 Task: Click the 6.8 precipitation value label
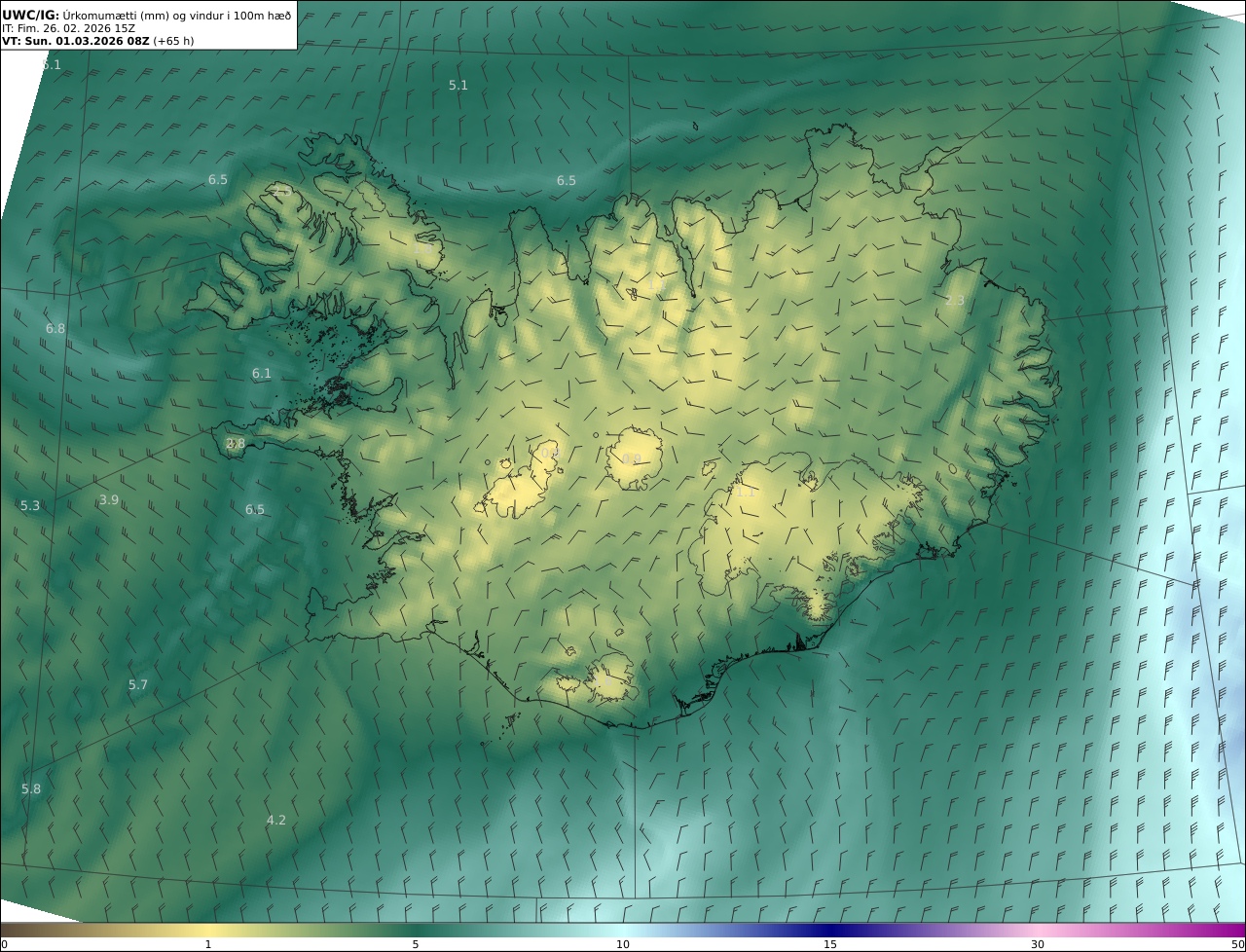55,329
